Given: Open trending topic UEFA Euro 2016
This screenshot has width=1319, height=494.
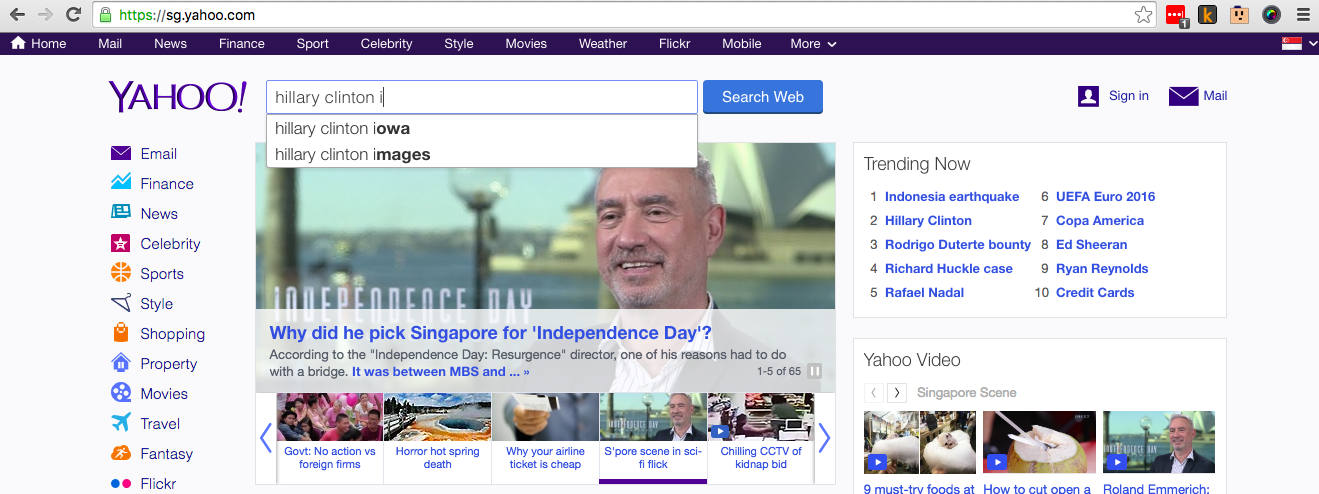Looking at the screenshot, I should pos(1105,196).
